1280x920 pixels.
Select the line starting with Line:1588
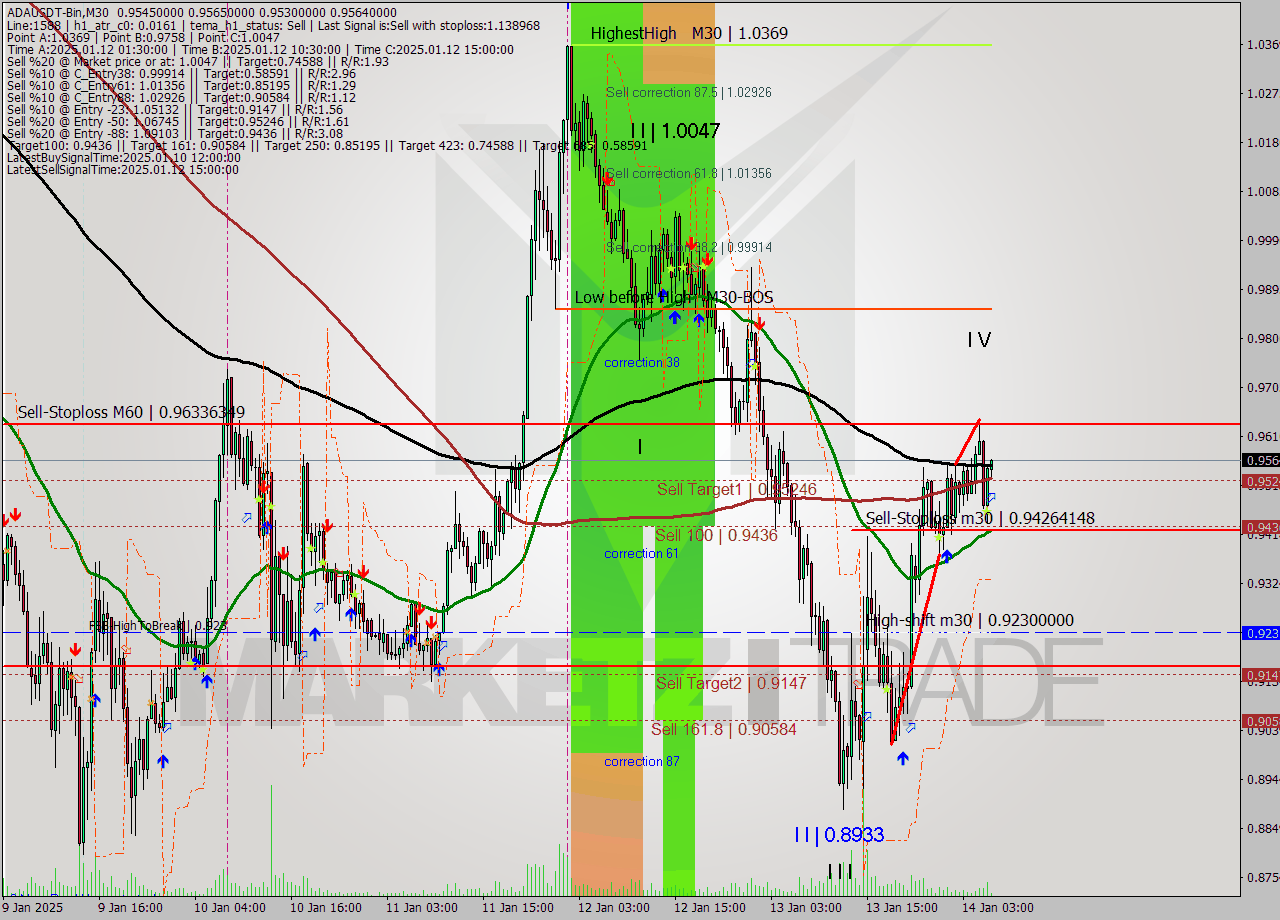(273, 25)
